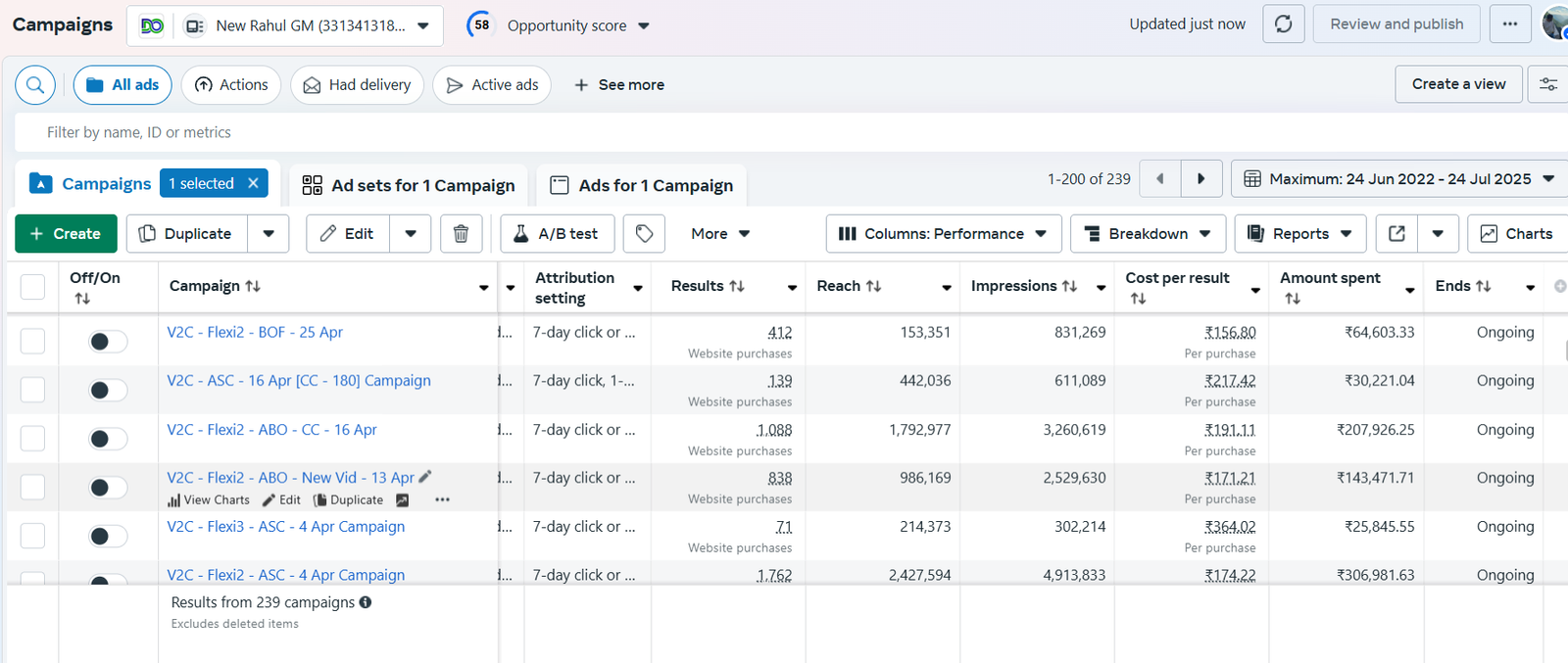Check the select-all campaigns checkbox

click(x=33, y=286)
